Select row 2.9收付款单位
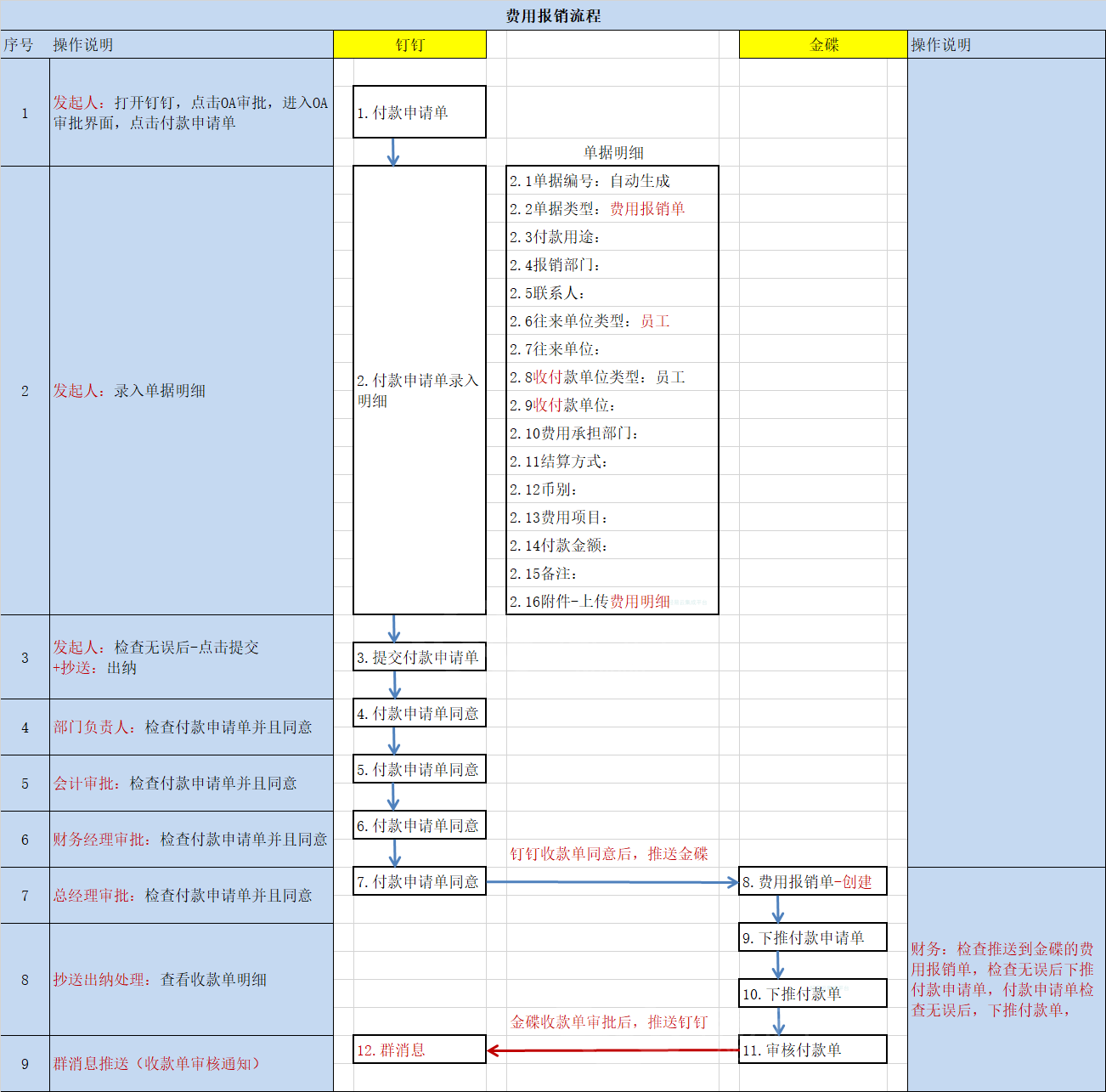This screenshot has width=1106, height=1092. (x=612, y=405)
